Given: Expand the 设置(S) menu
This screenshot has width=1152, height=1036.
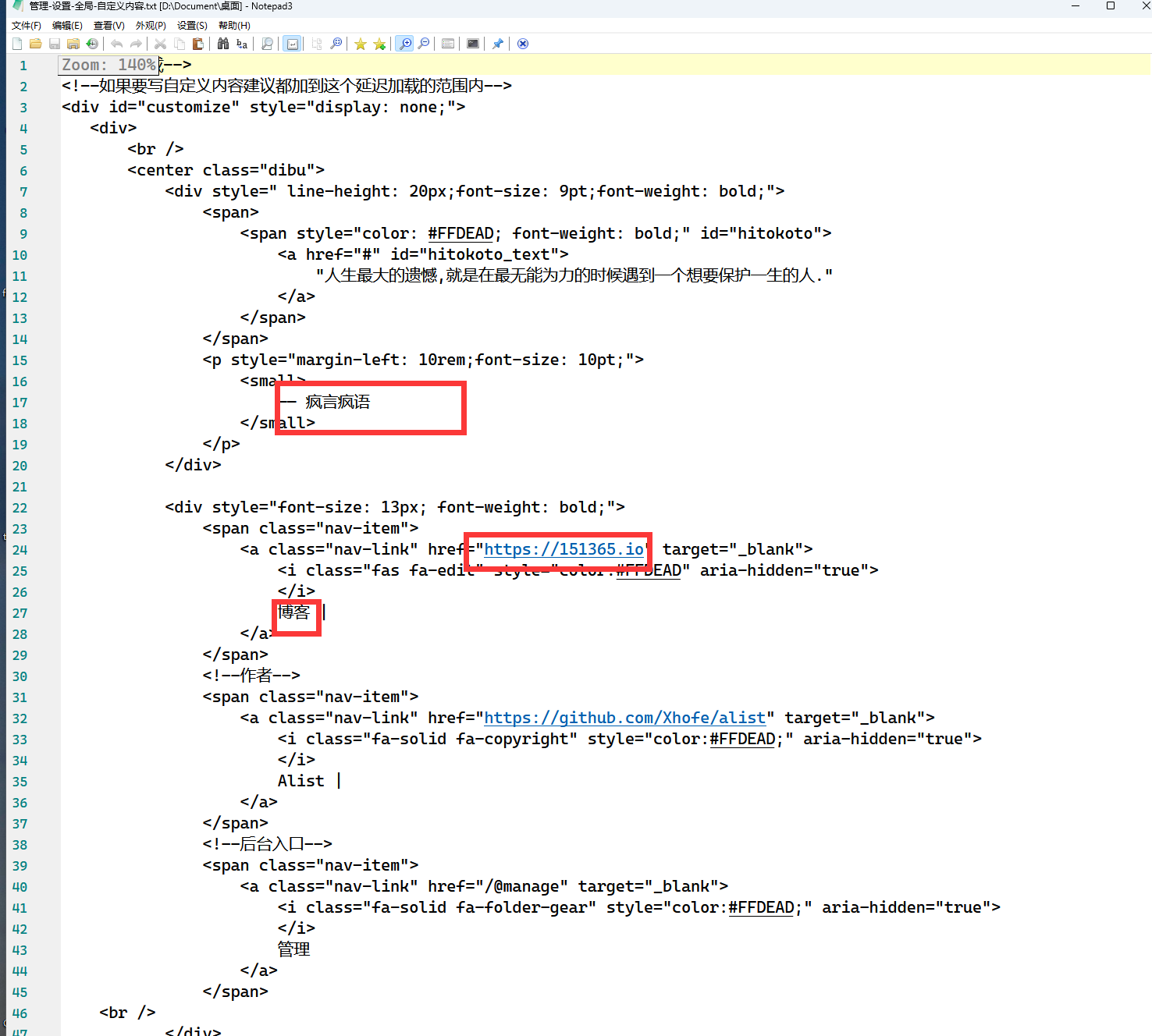Looking at the screenshot, I should pos(192,26).
